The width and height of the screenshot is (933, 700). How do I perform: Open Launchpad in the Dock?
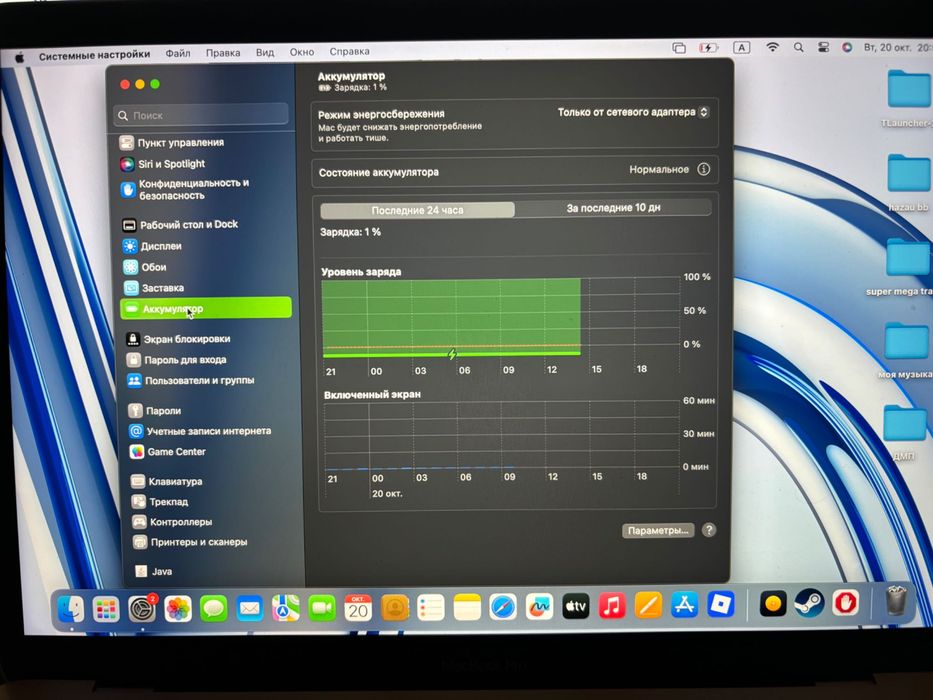point(106,609)
